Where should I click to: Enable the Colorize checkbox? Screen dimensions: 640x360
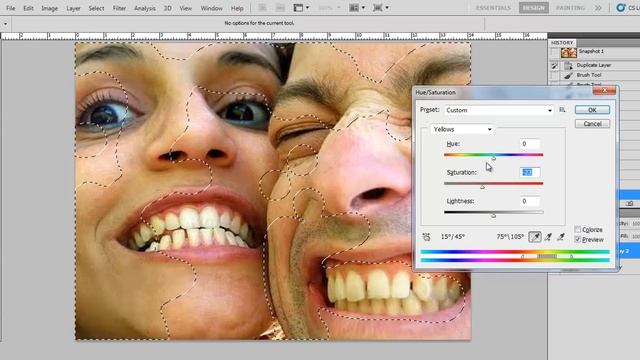[x=578, y=229]
